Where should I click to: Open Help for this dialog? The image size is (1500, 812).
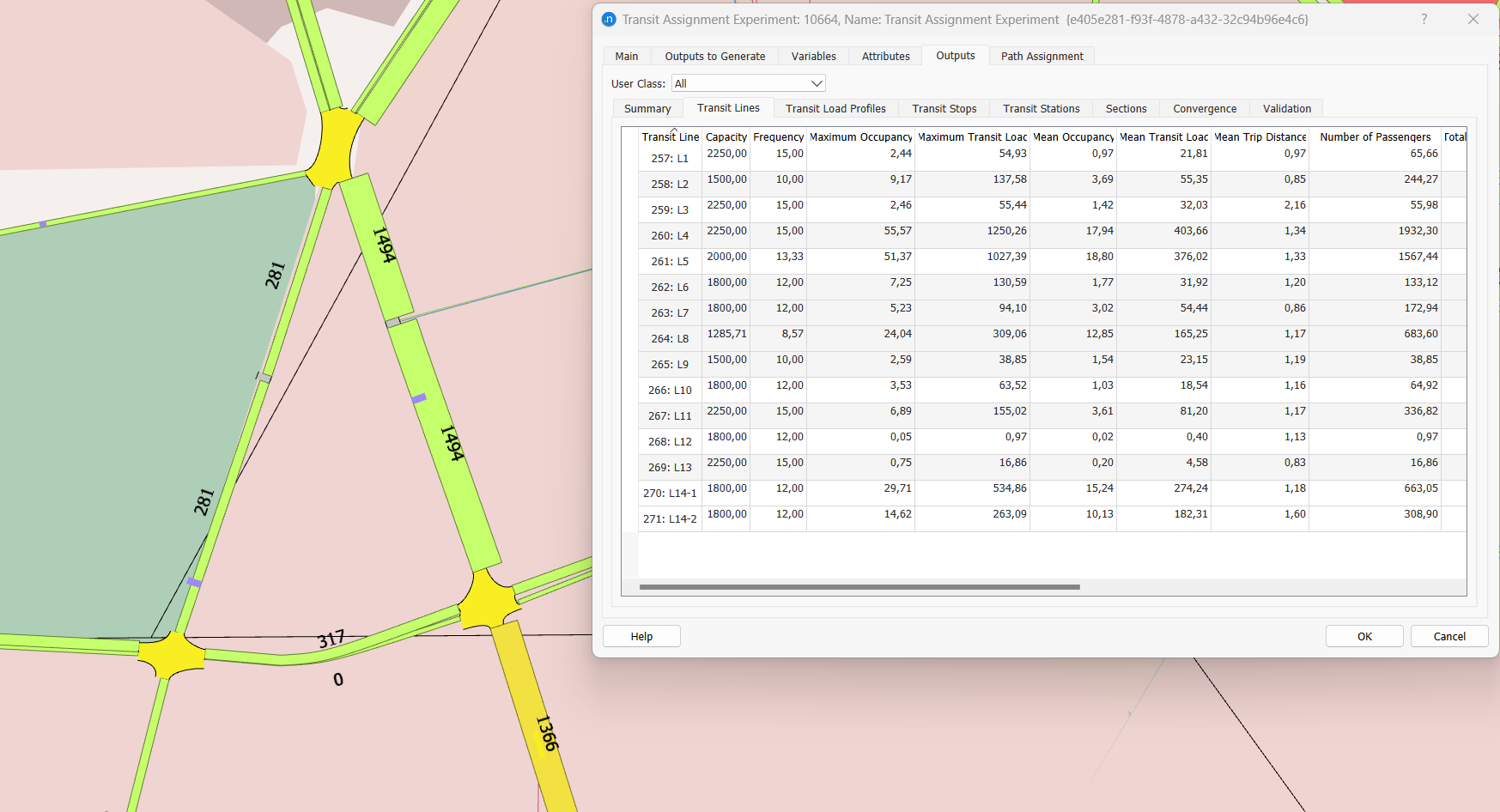[641, 636]
